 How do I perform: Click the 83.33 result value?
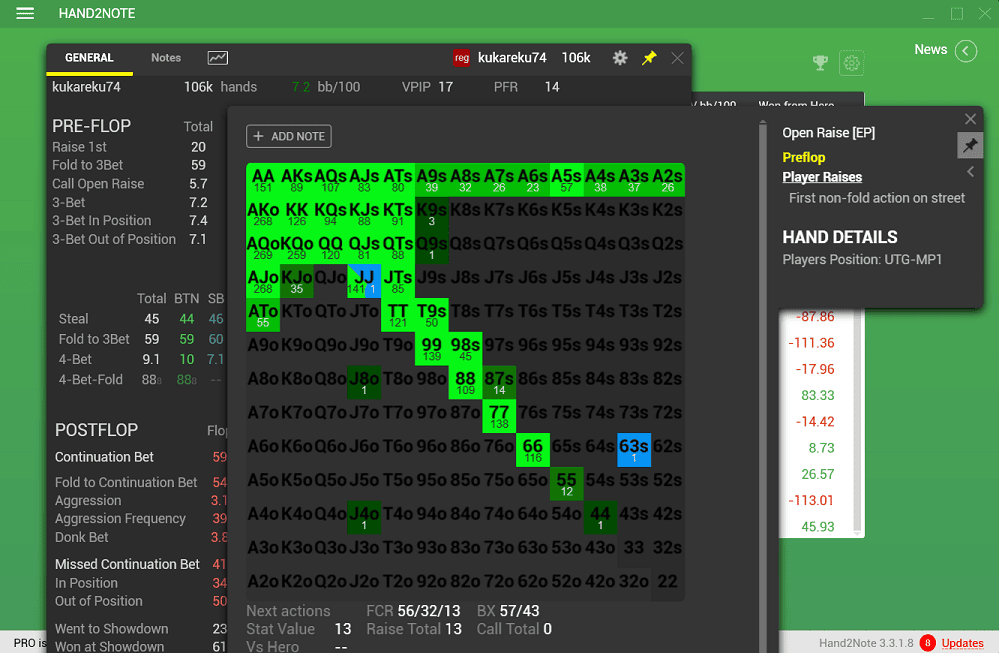pyautogui.click(x=817, y=396)
